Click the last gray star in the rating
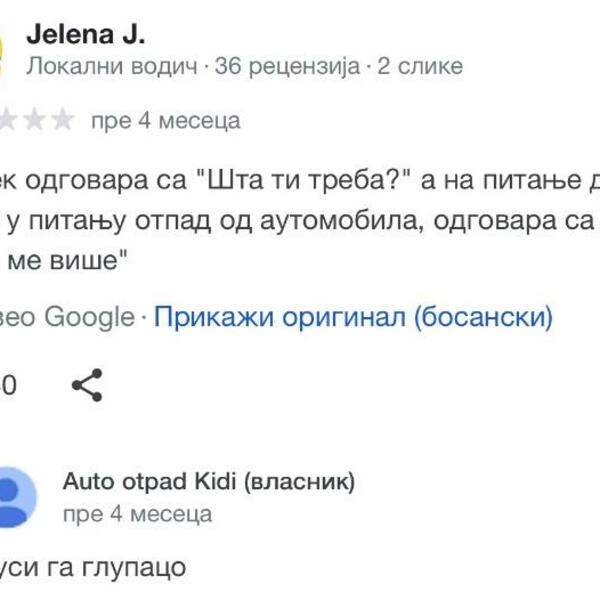 62,121
